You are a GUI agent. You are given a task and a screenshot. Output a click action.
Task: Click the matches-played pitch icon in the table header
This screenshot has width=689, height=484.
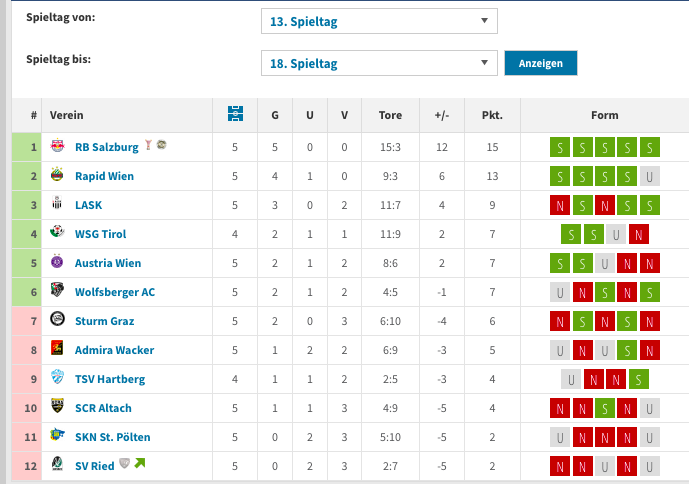pos(236,113)
